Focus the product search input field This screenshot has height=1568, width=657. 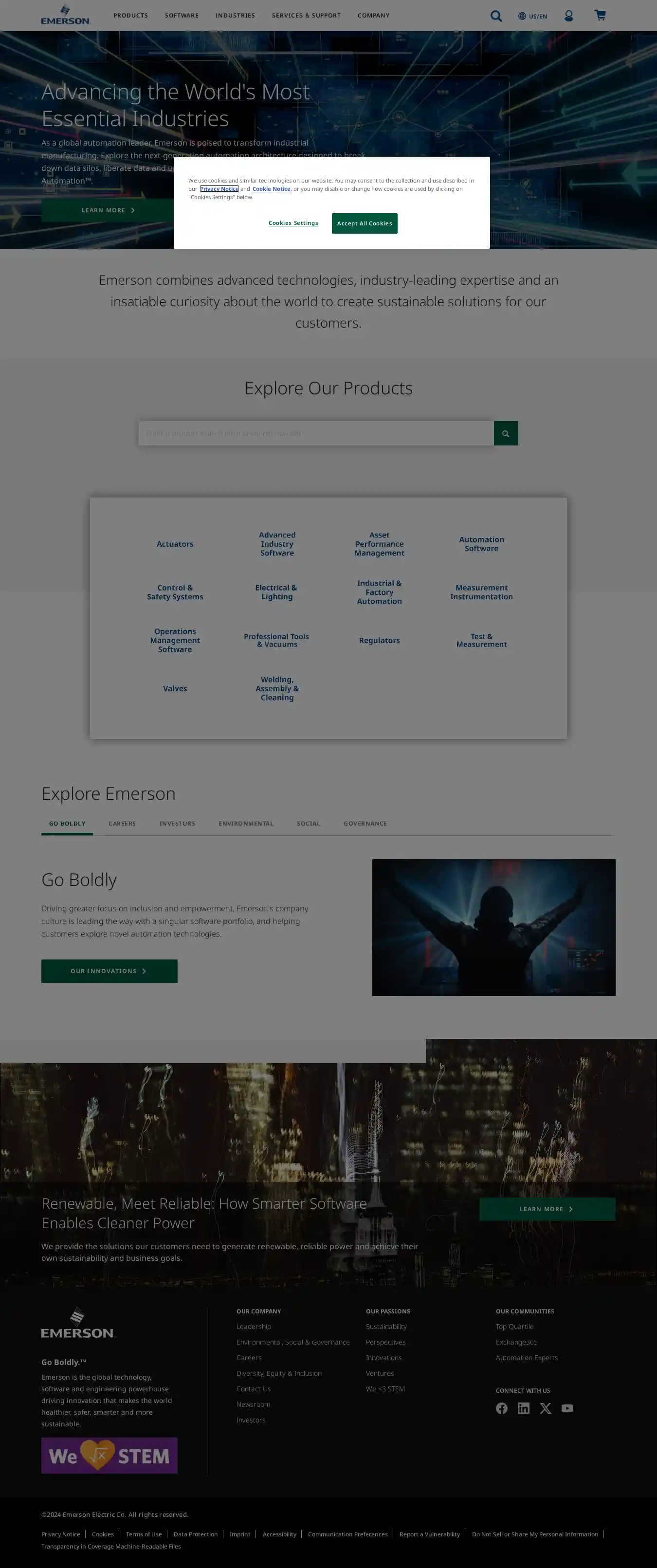click(x=316, y=433)
